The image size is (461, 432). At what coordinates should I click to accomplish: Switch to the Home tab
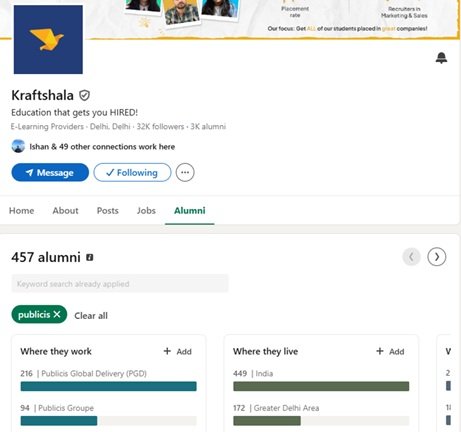click(22, 211)
